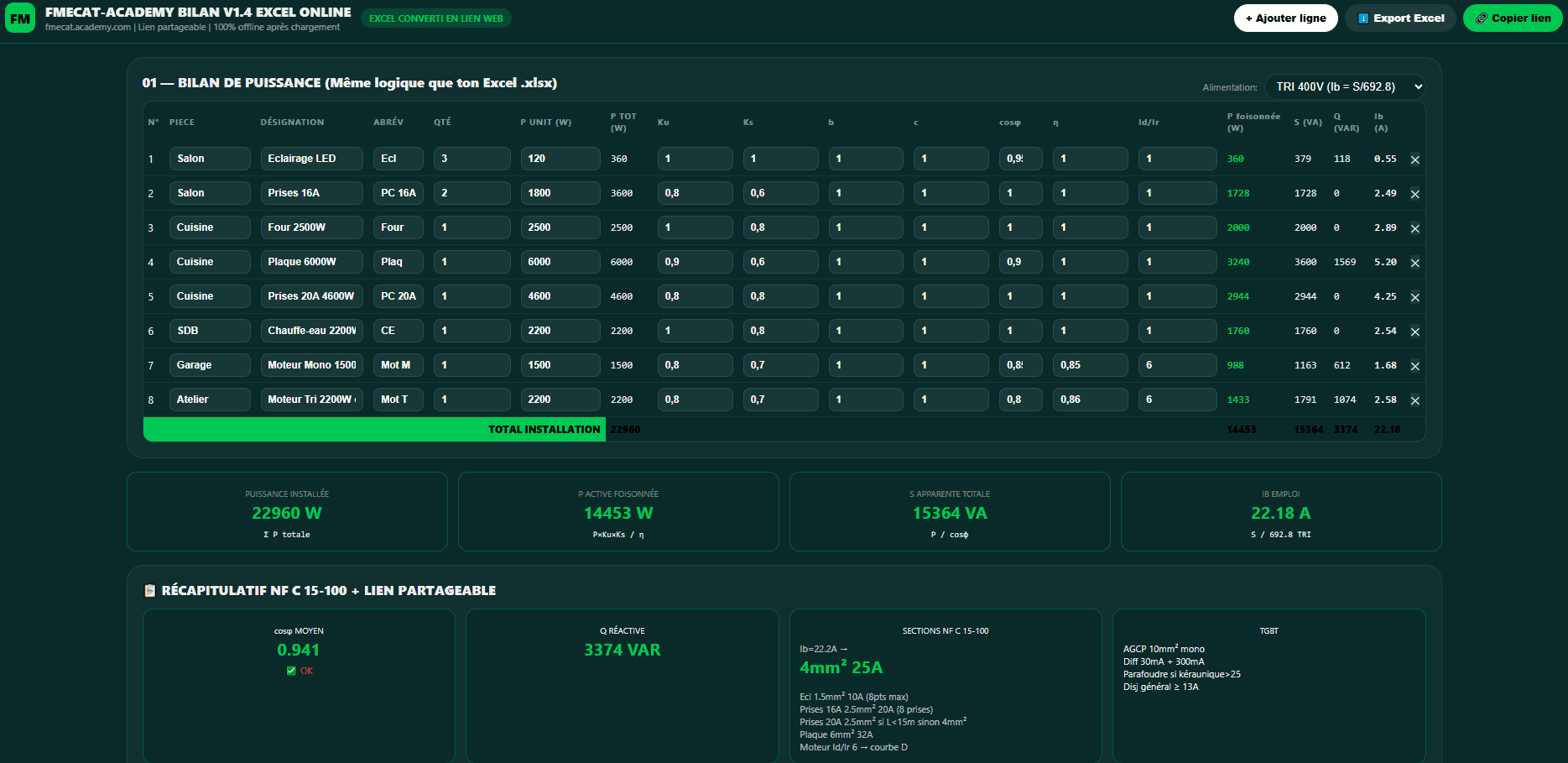Open the Alimentation TRI 400V dropdown
The image size is (1568, 763).
[1345, 86]
